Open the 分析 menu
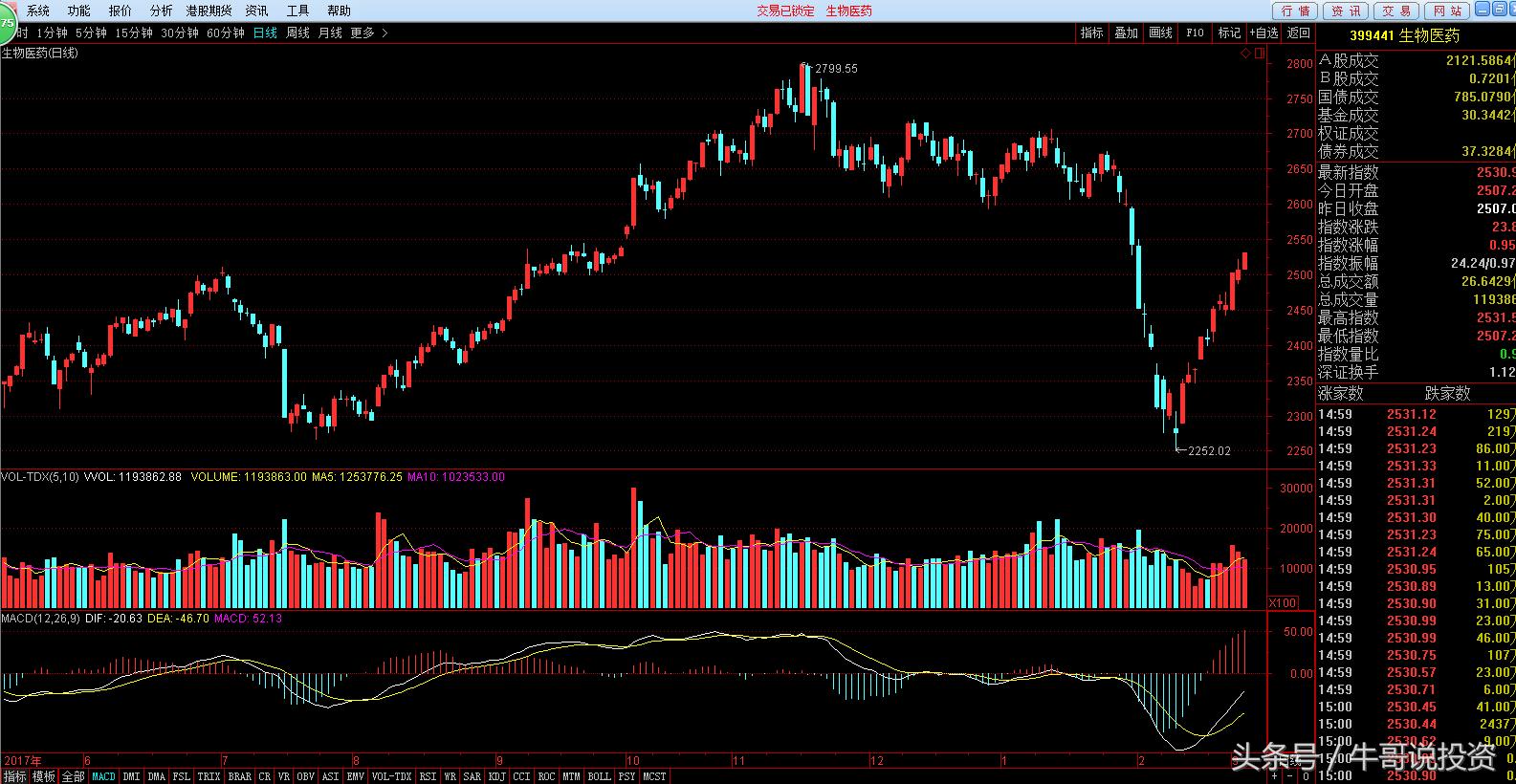 161,11
